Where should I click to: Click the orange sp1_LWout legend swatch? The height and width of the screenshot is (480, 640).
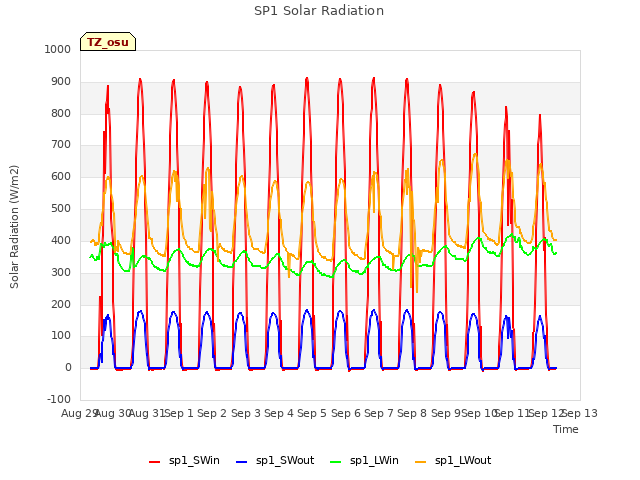[x=420, y=462]
